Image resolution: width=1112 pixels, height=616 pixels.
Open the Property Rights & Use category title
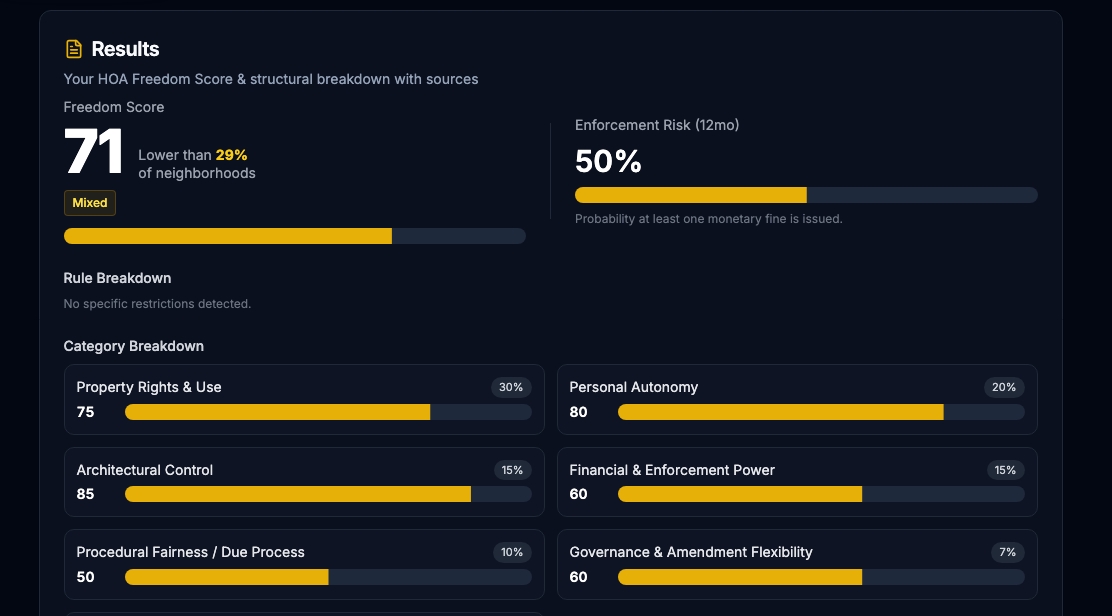149,387
